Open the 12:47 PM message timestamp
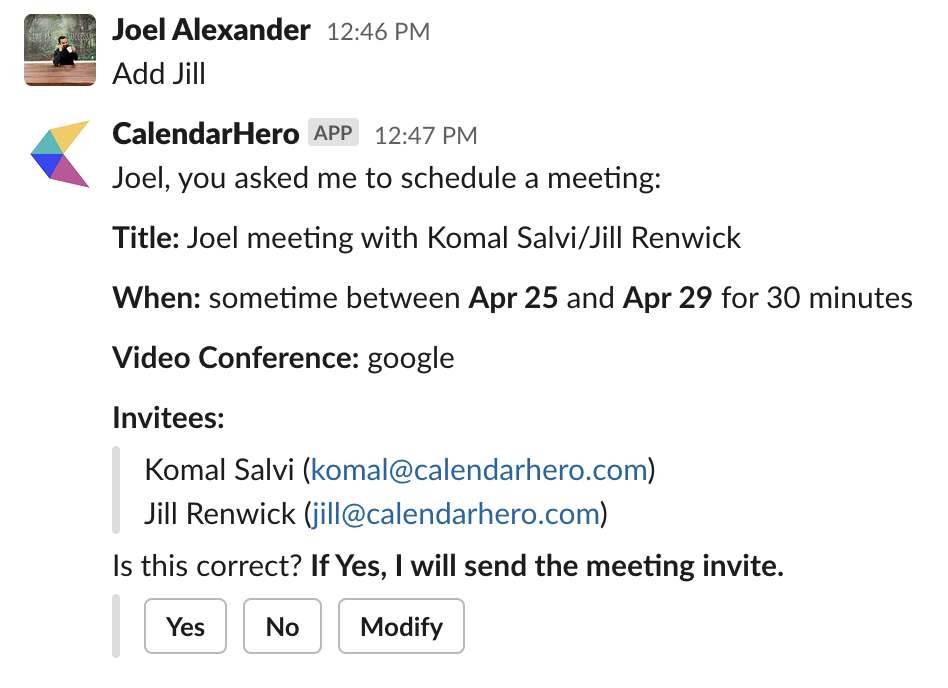Image resolution: width=948 pixels, height=688 pixels. [x=425, y=135]
